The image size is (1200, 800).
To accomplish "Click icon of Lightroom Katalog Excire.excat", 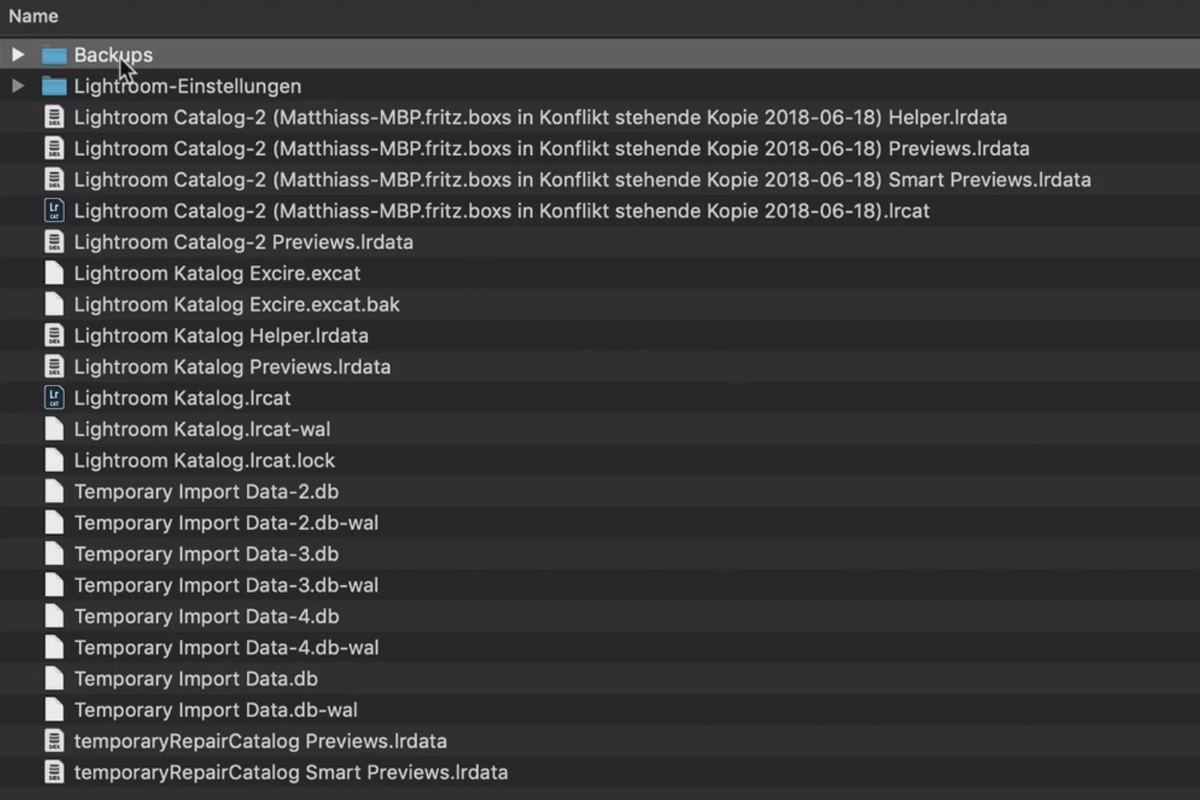I will [54, 273].
